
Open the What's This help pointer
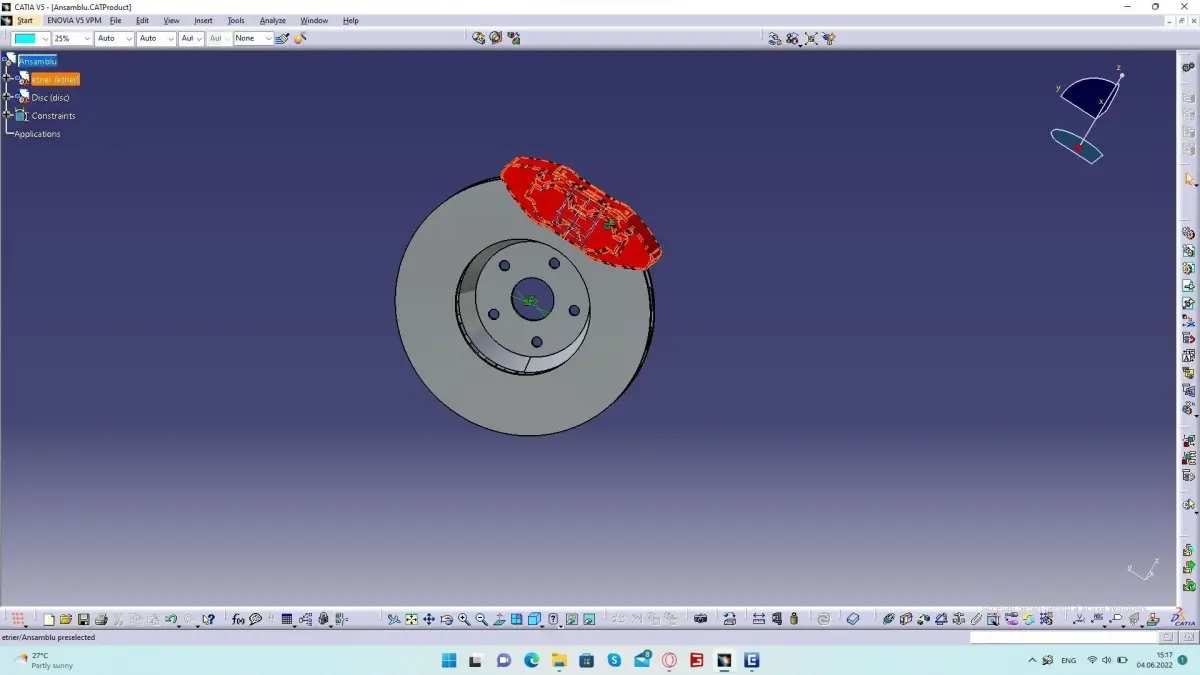[x=209, y=619]
